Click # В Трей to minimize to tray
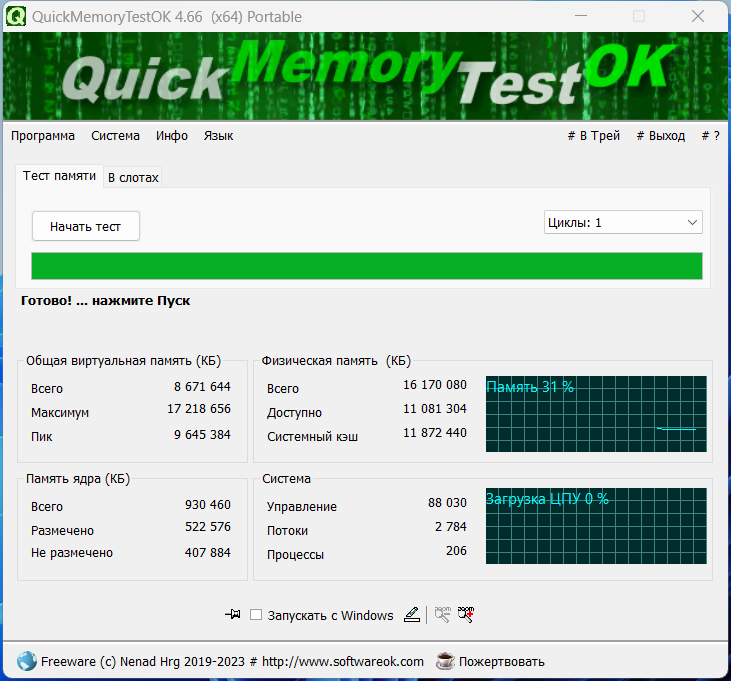 [x=593, y=136]
